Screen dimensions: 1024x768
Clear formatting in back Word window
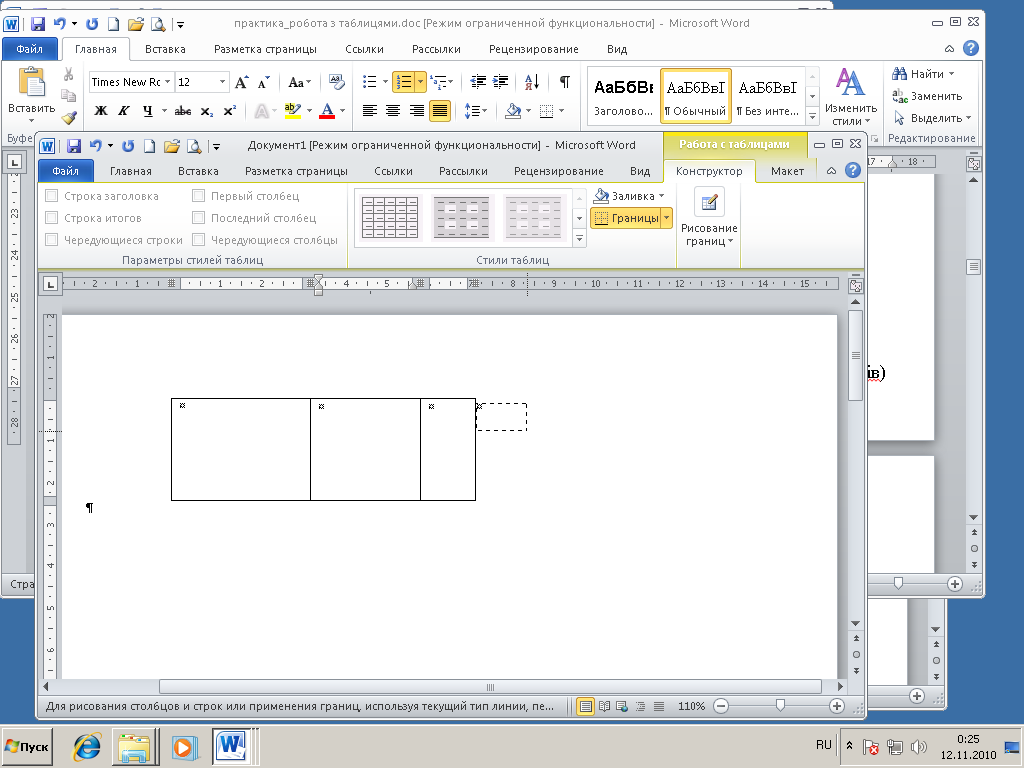point(336,82)
